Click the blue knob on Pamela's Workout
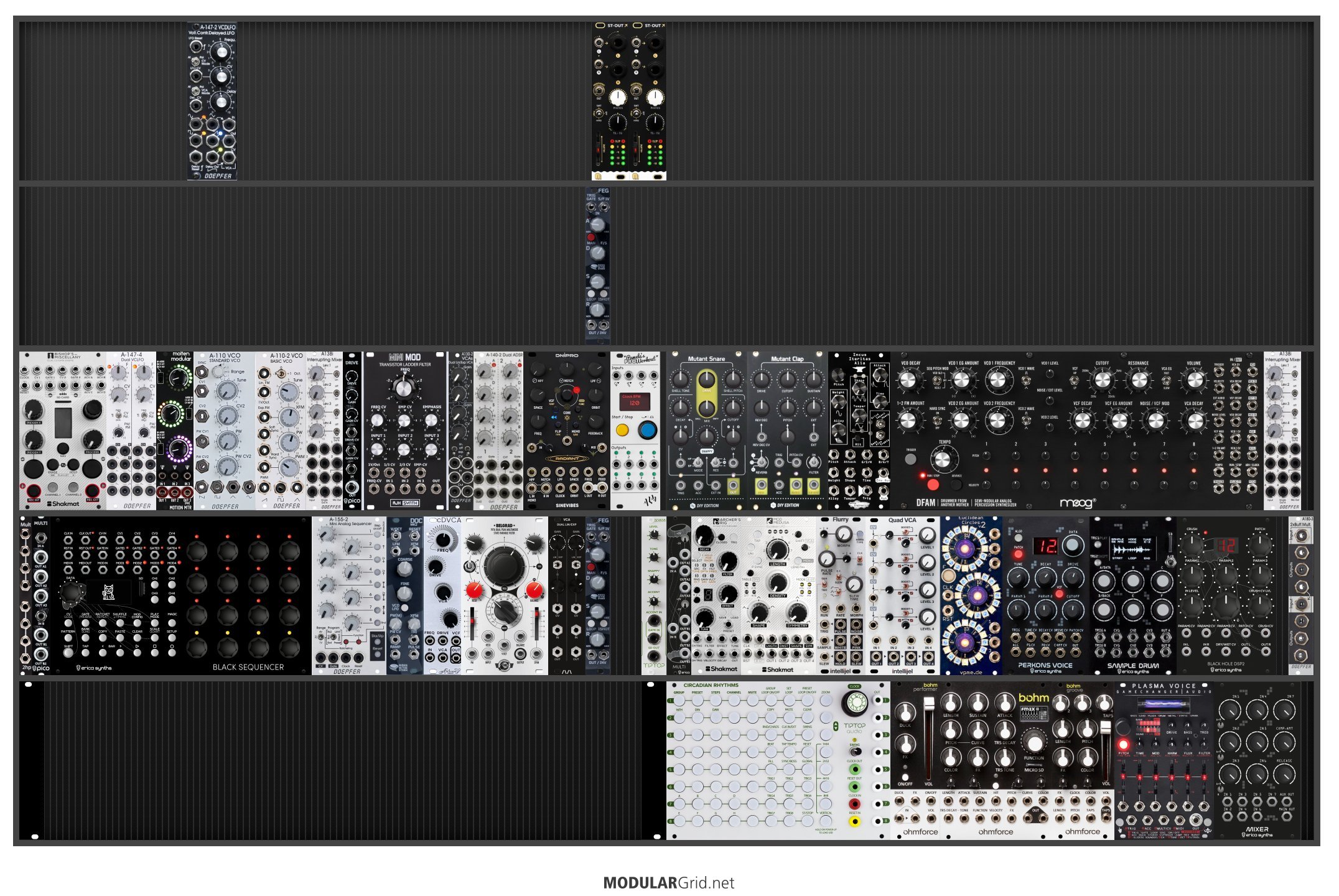This screenshot has width=1339, height=896. coord(647,429)
